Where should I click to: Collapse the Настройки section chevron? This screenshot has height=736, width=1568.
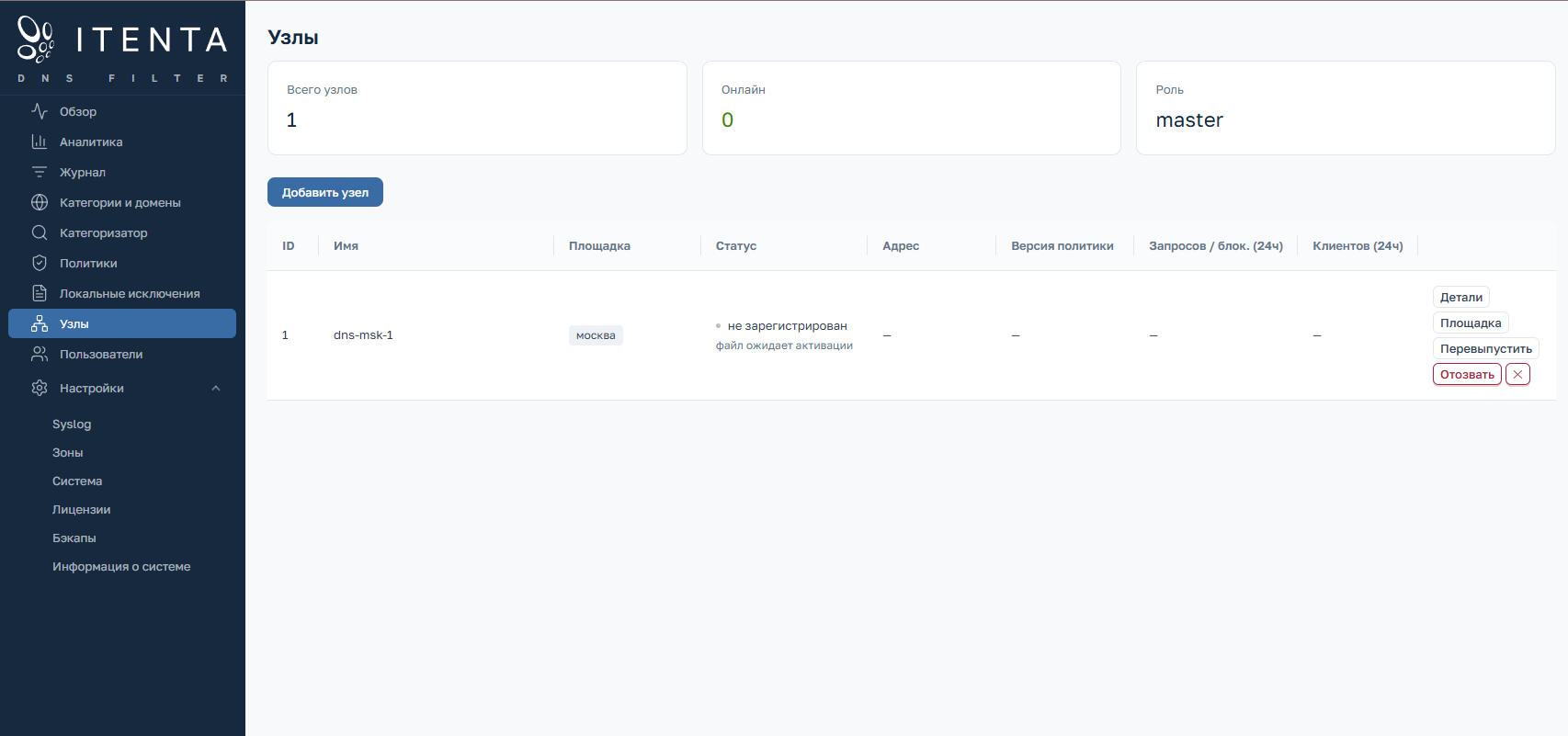[x=216, y=388]
